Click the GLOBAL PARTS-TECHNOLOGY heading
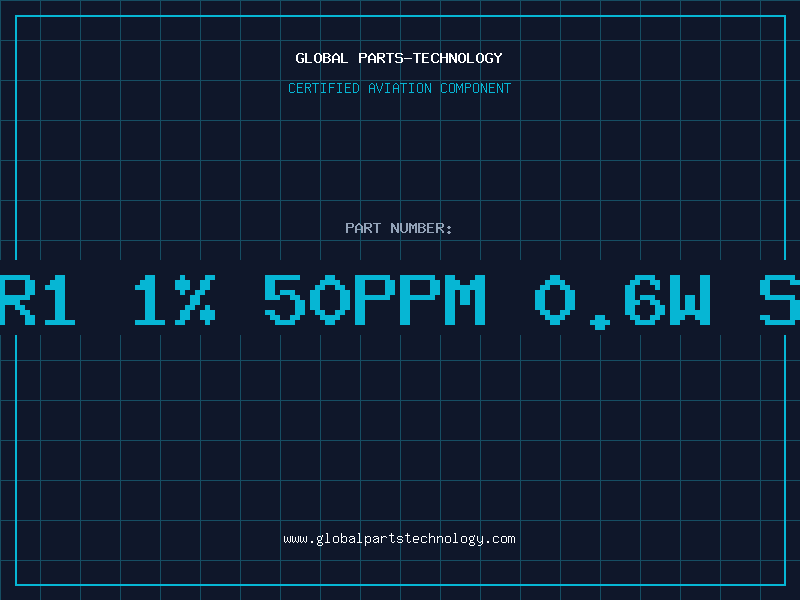Screen dimensions: 800x600 pos(399,58)
